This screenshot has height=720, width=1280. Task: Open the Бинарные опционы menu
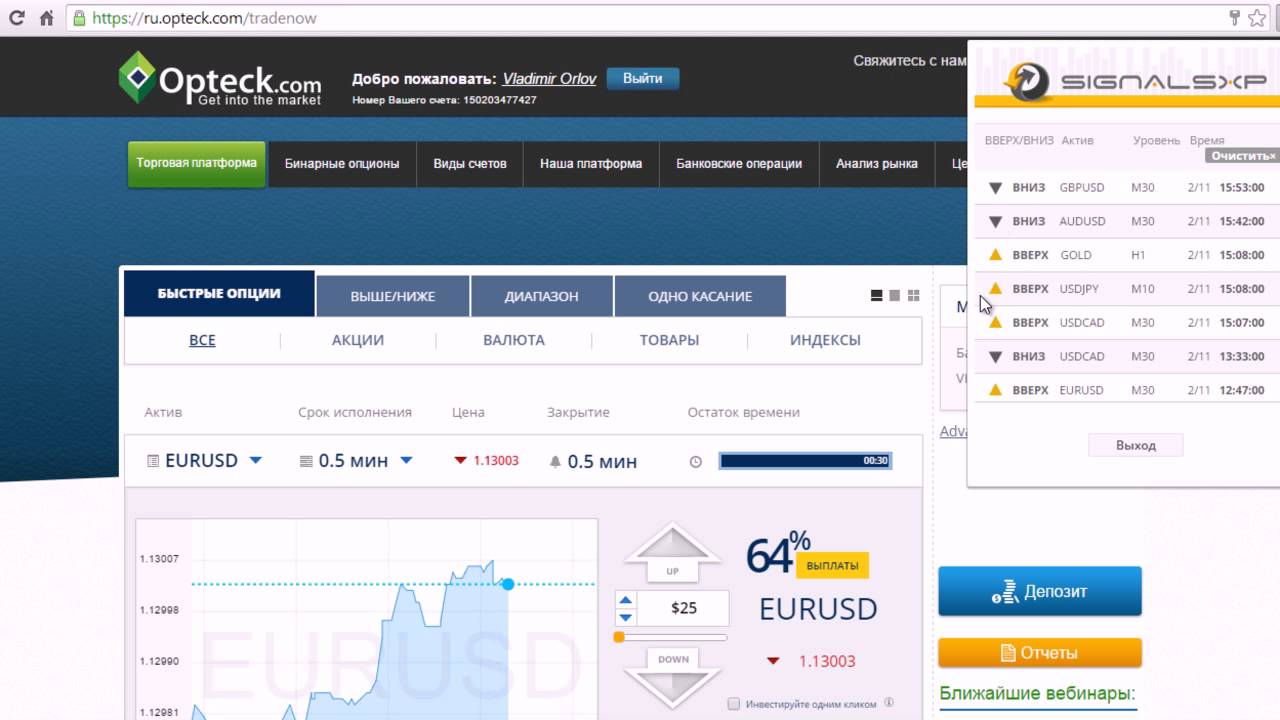pos(342,164)
